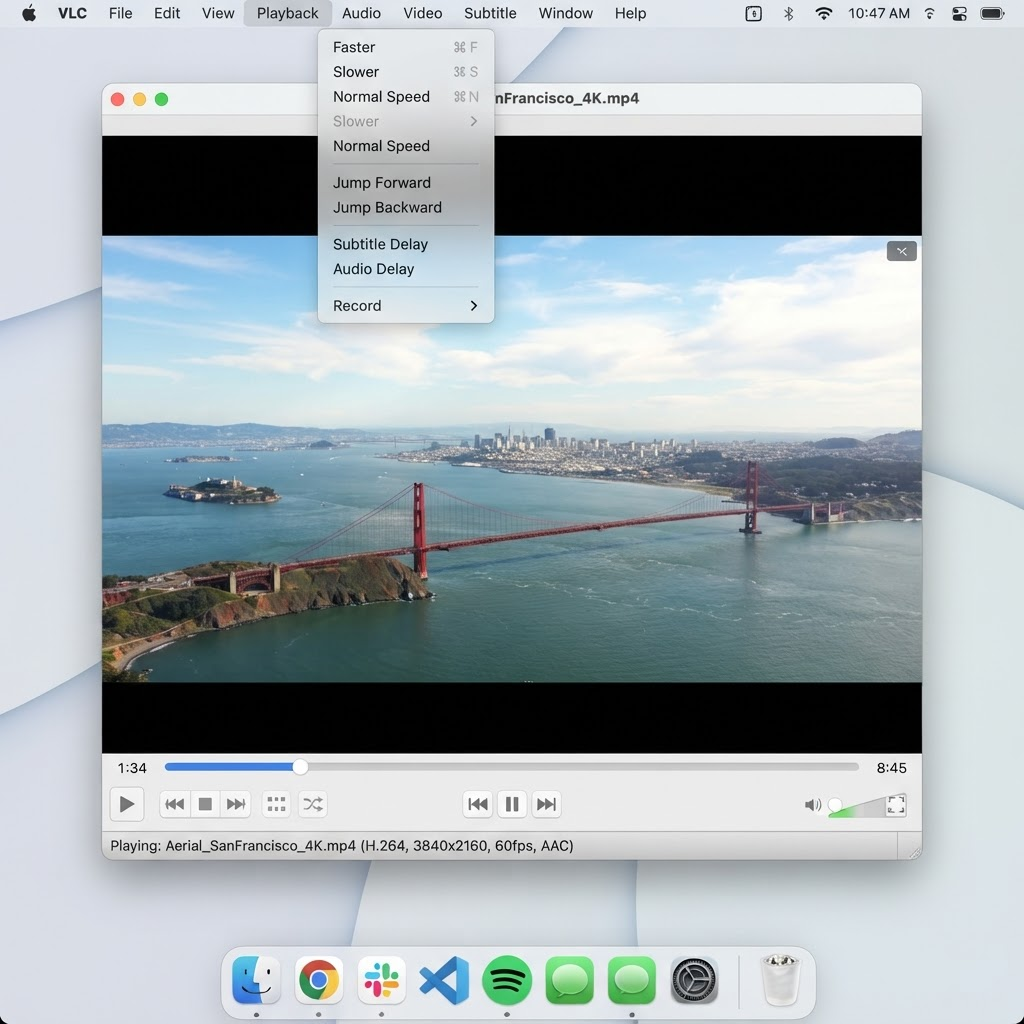The image size is (1024, 1024).
Task: Open the View menu
Action: [x=217, y=13]
